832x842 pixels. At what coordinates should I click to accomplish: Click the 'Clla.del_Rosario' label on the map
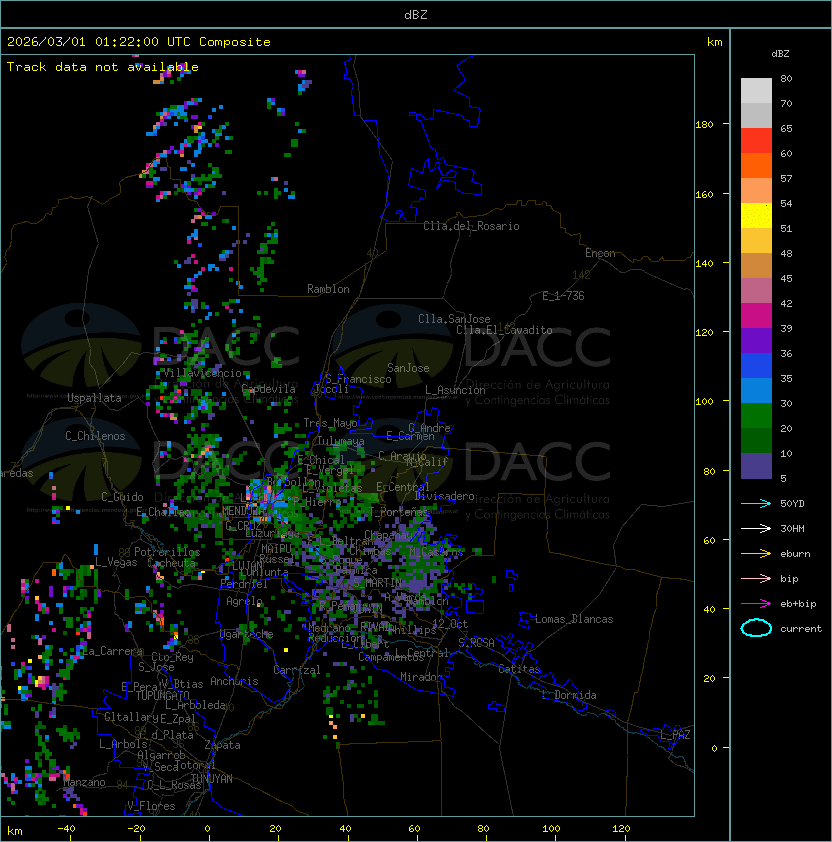point(471,226)
